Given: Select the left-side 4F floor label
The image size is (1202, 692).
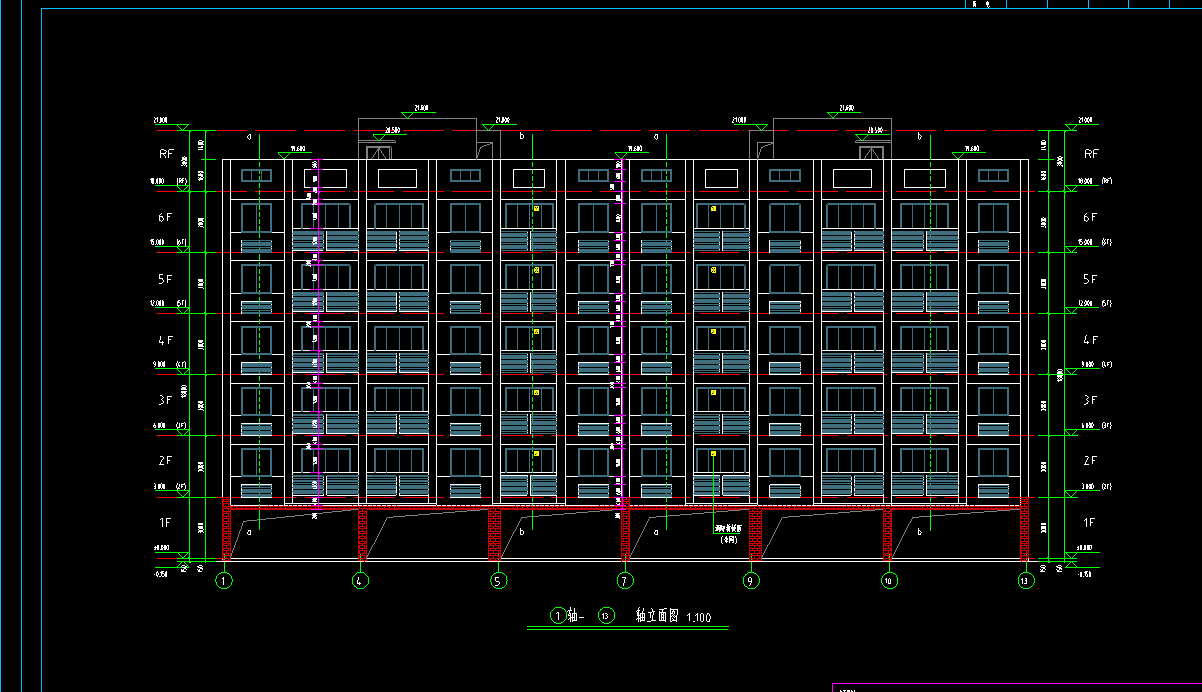Looking at the screenshot, I should click(x=166, y=340).
